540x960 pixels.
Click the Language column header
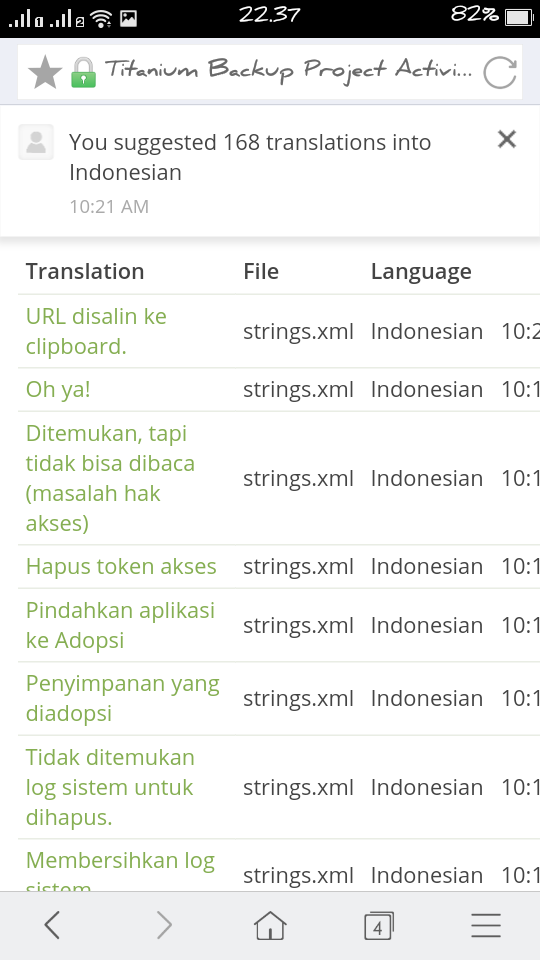(x=421, y=272)
